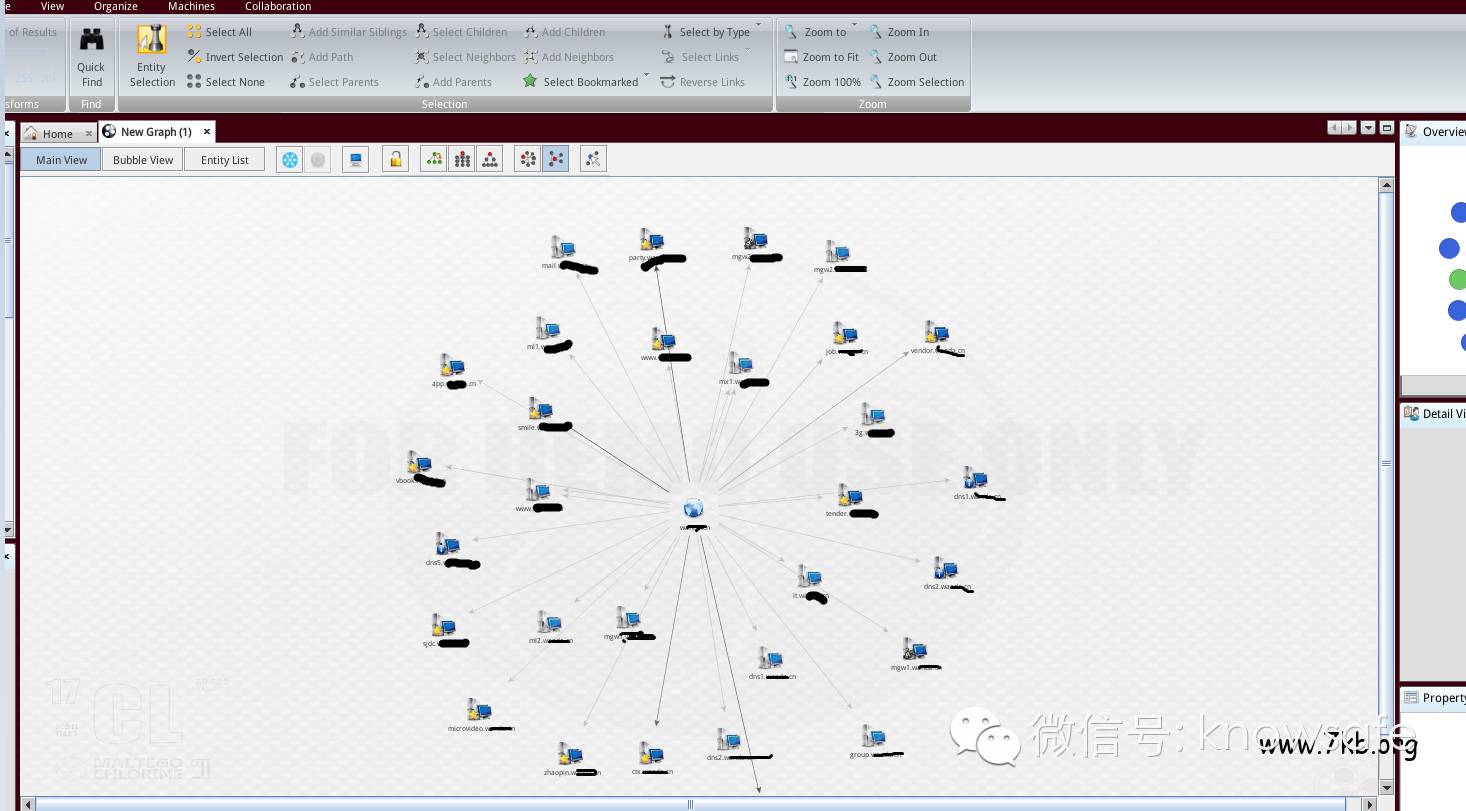1466x811 pixels.
Task: Select the smile. host node
Action: [540, 409]
